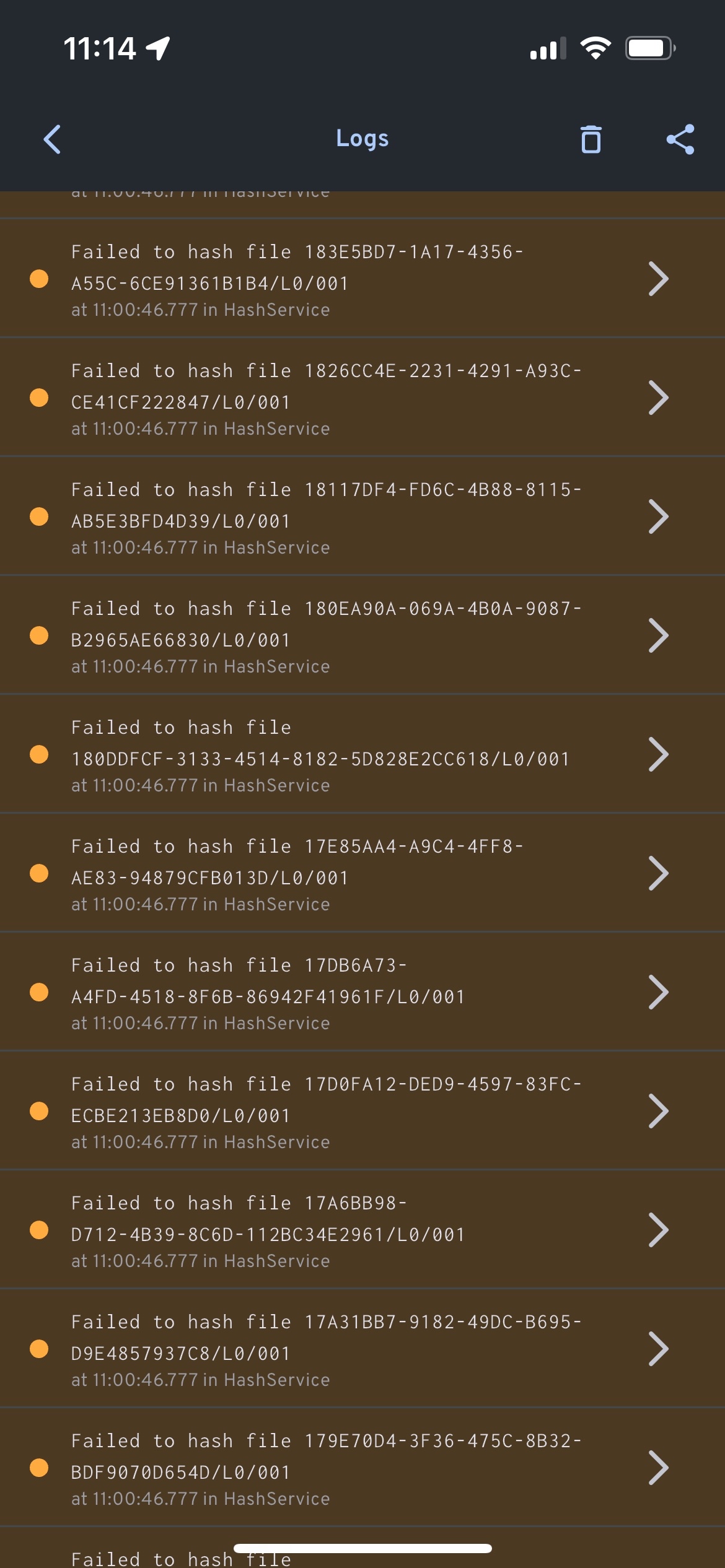Tap the share icon in header
Screen dimensions: 725x1568
(680, 139)
